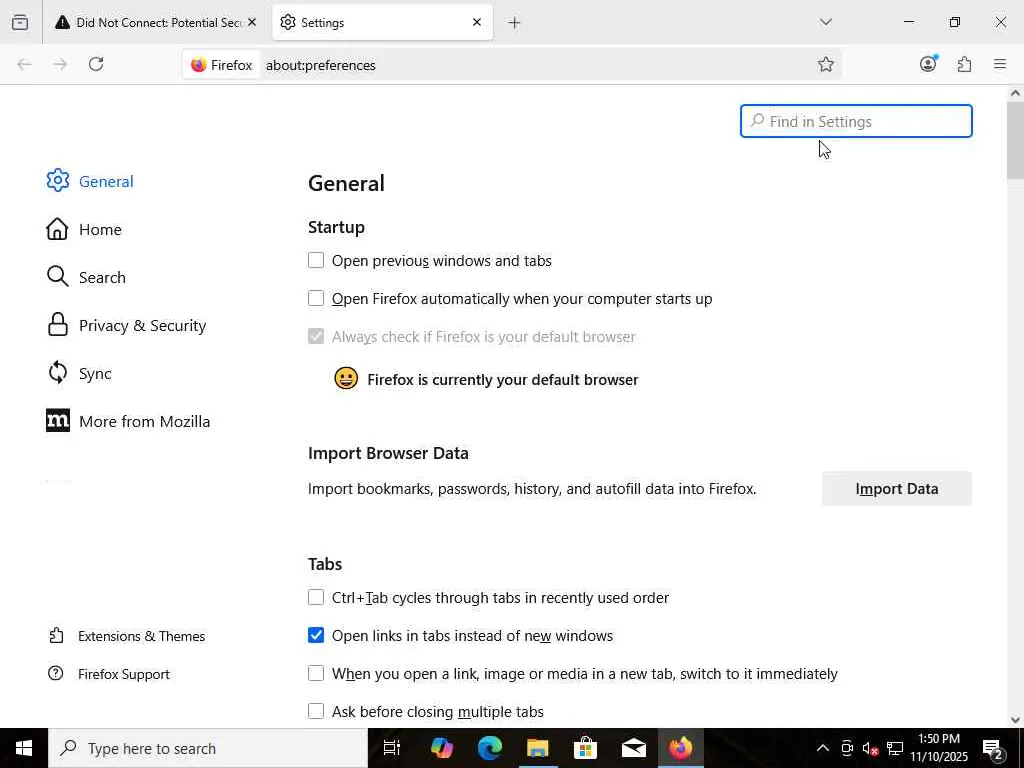Screen dimensions: 1024x768
Task: Open the Firefox account icon
Action: pos(928,65)
